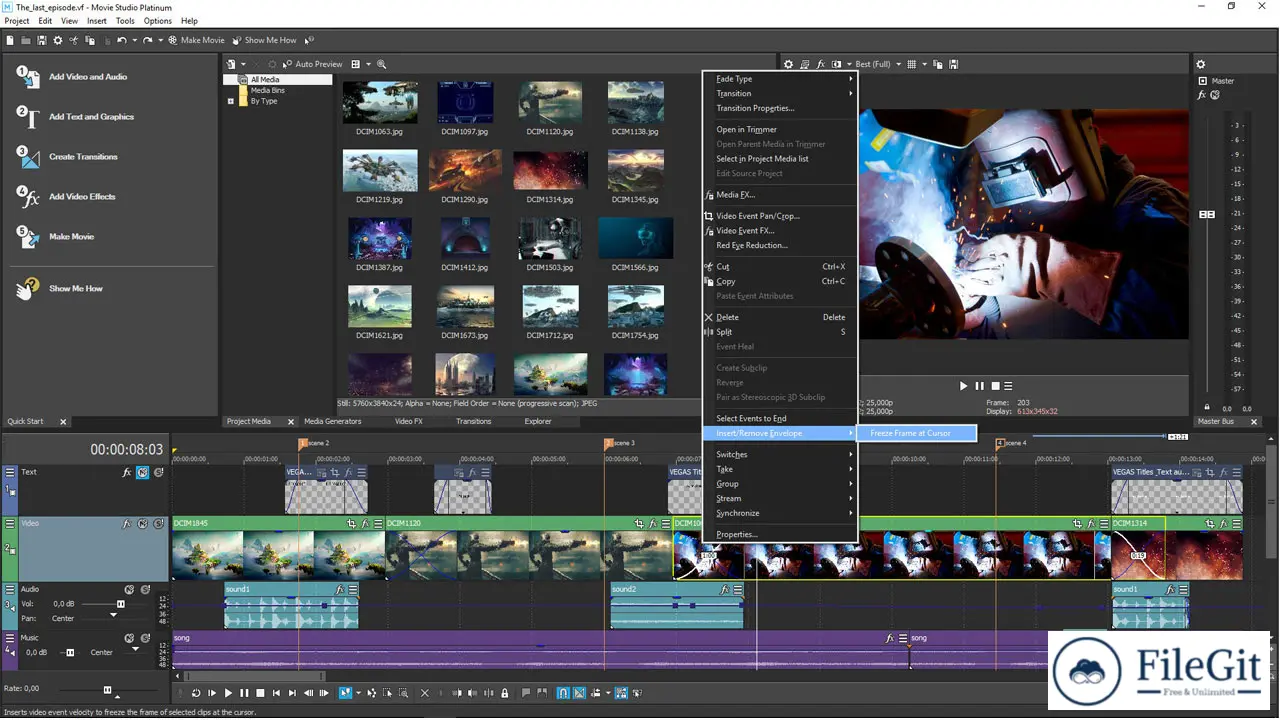
Task: Click the Make Movie toolbar button
Action: (196, 40)
